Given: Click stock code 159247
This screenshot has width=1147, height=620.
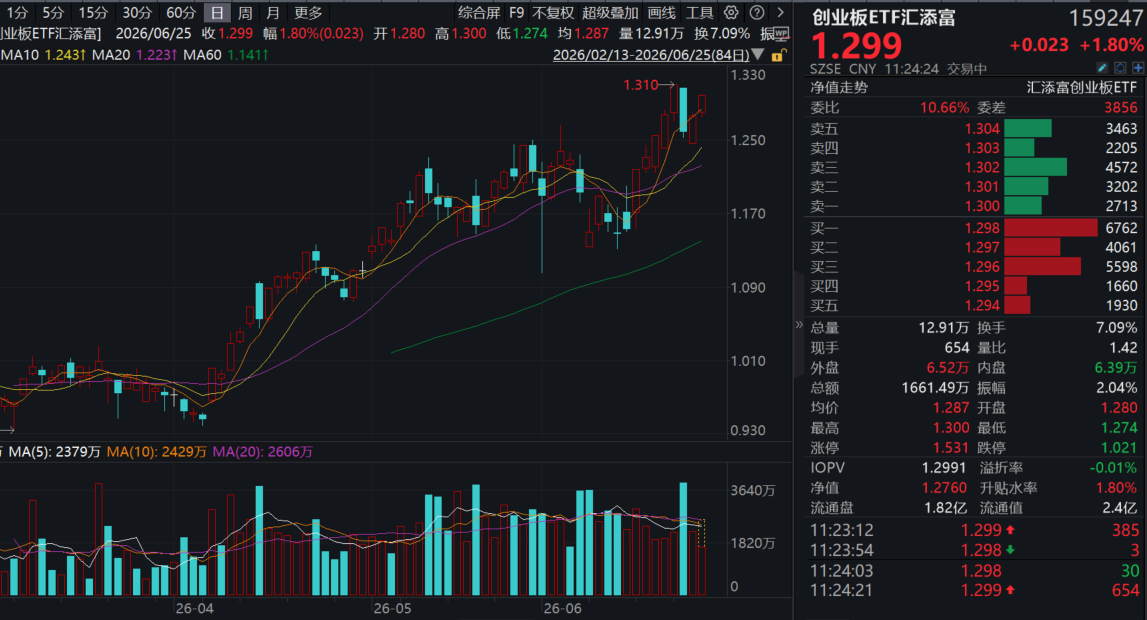Looking at the screenshot, I should [1105, 18].
